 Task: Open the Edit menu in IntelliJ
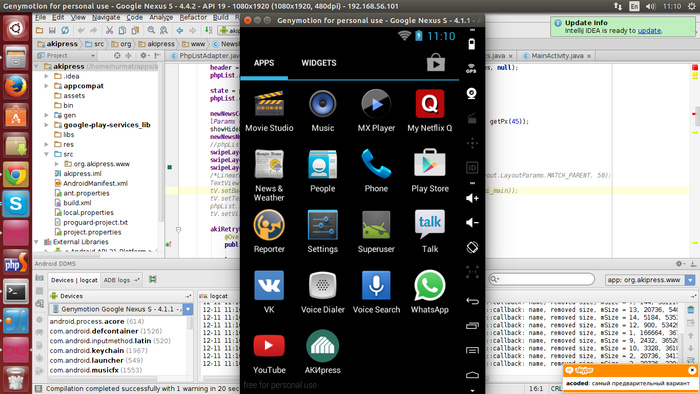[58, 17]
